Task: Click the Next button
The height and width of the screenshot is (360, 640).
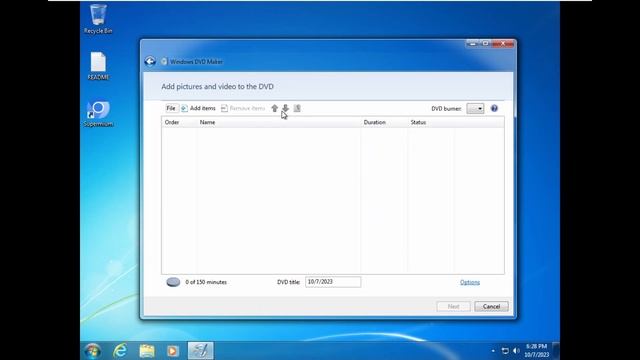Action: [x=453, y=306]
